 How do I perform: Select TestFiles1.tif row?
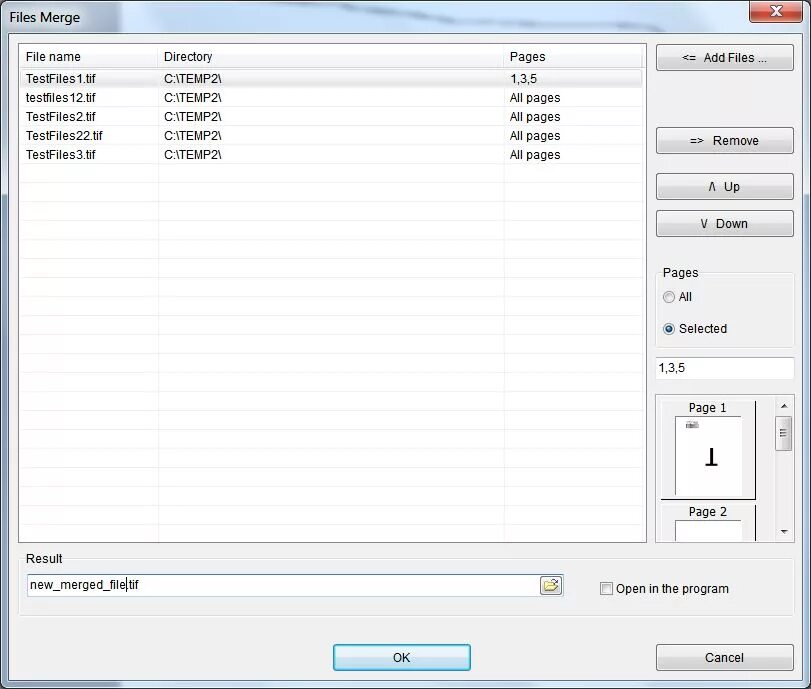(331, 79)
